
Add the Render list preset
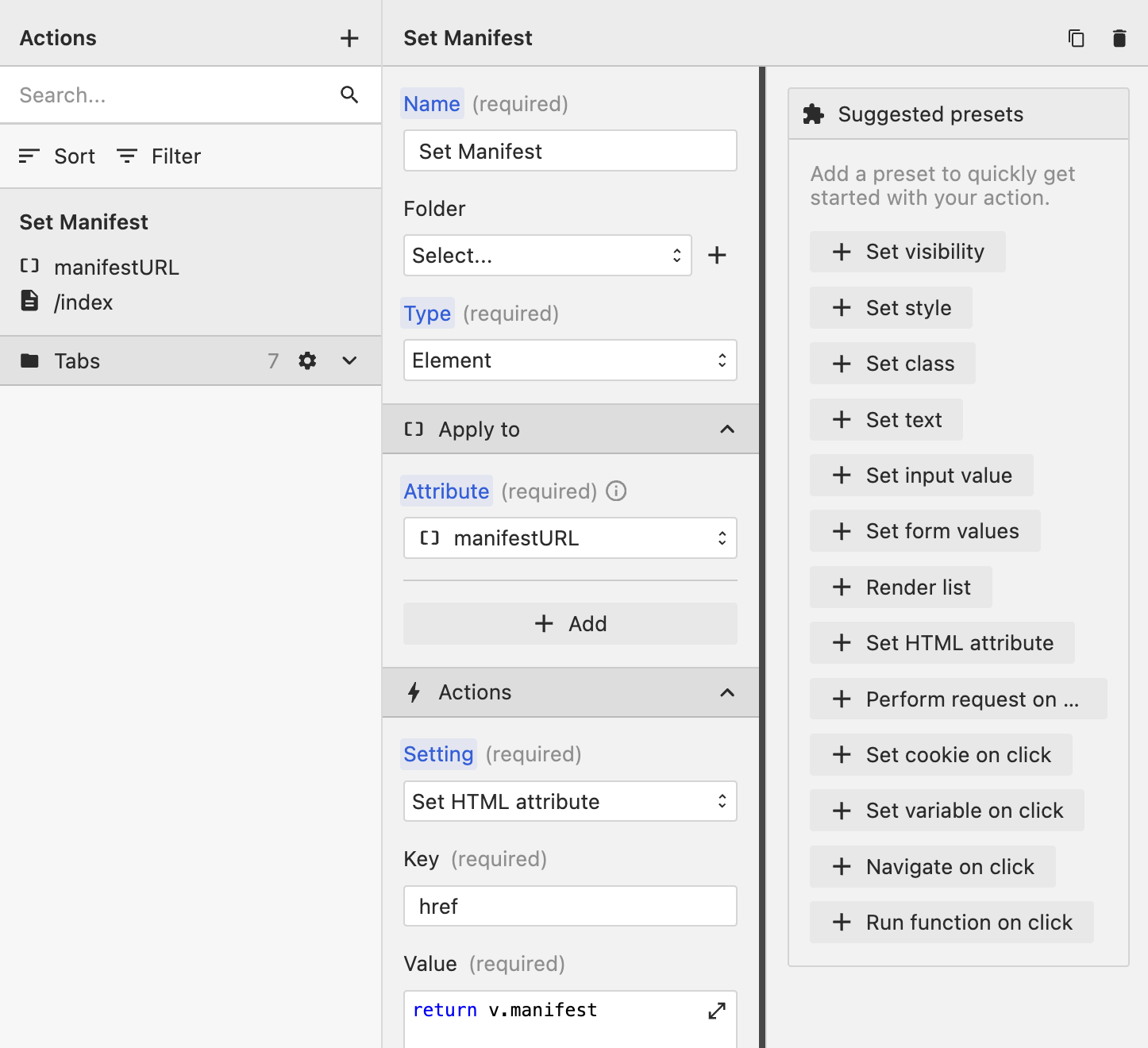(x=900, y=588)
